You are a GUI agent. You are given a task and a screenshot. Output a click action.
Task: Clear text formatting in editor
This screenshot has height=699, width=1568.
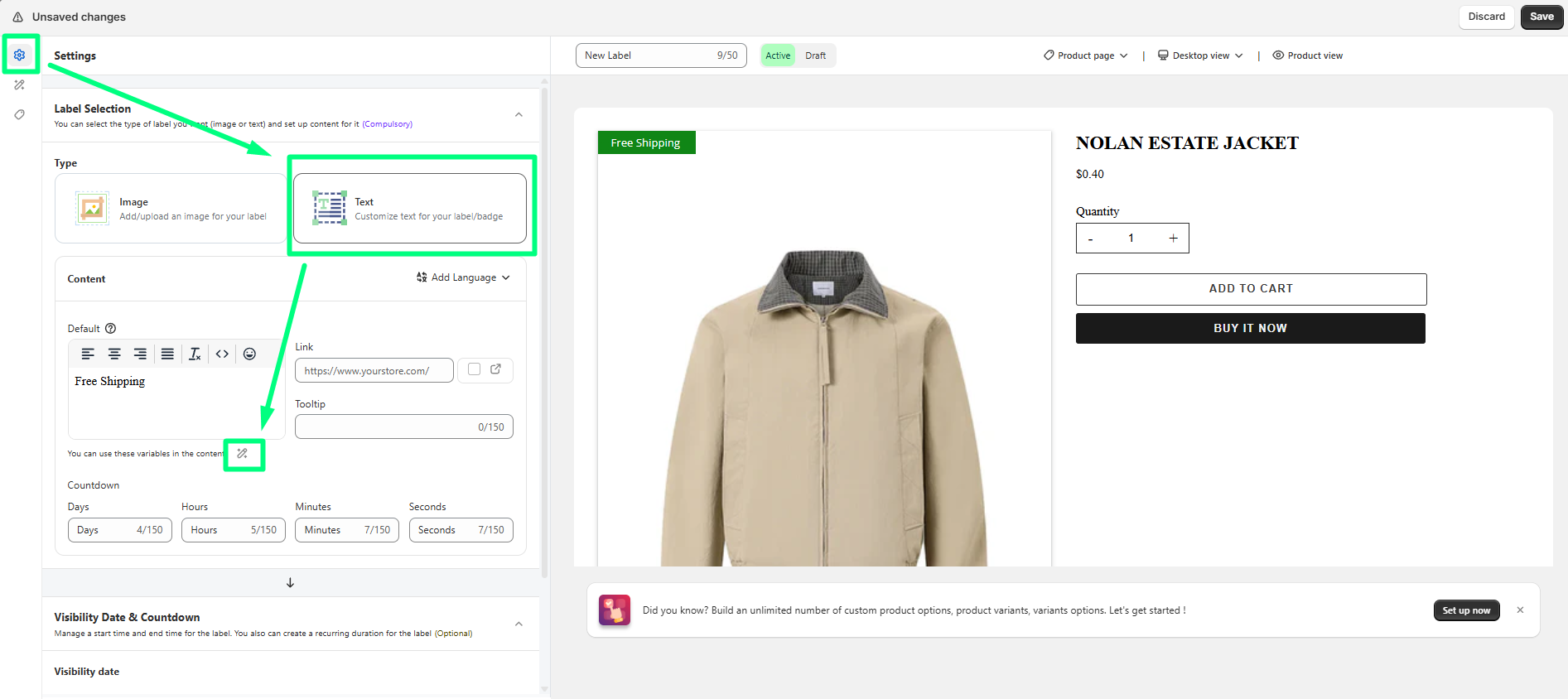[195, 354]
